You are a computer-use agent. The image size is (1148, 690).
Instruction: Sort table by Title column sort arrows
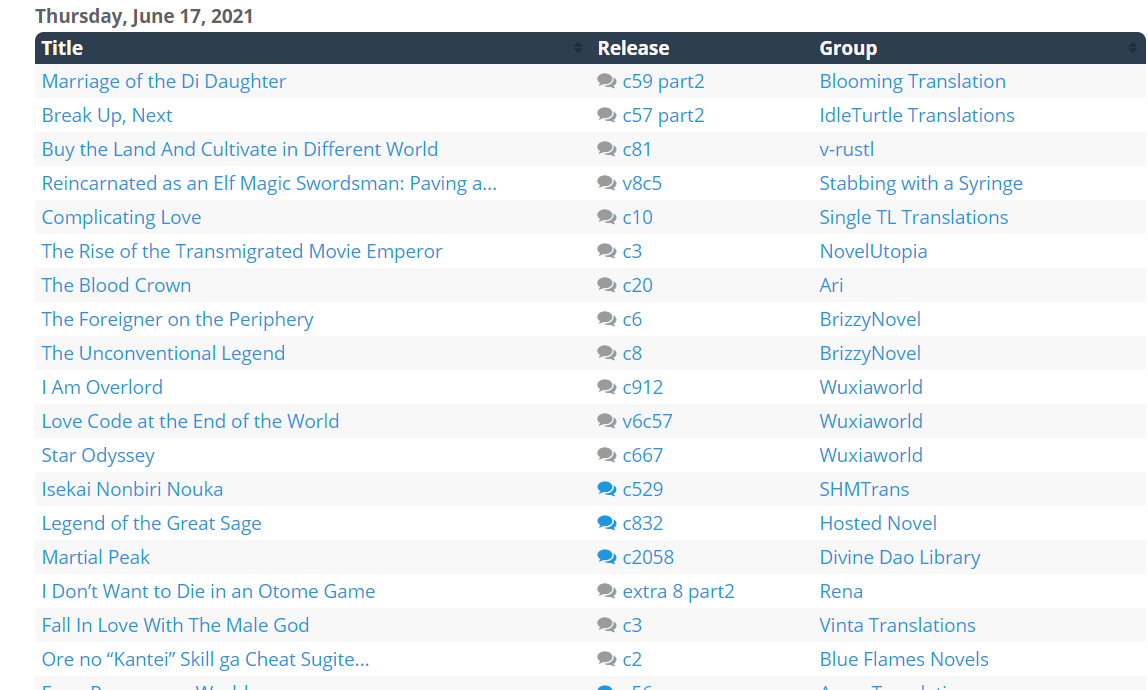coord(577,48)
